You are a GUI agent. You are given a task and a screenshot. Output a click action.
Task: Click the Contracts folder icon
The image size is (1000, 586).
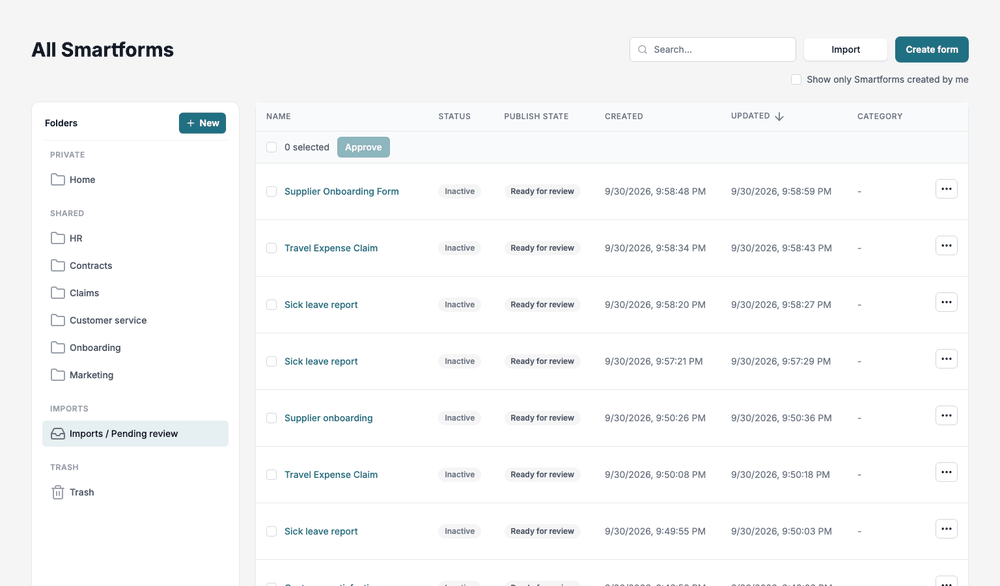(57, 266)
